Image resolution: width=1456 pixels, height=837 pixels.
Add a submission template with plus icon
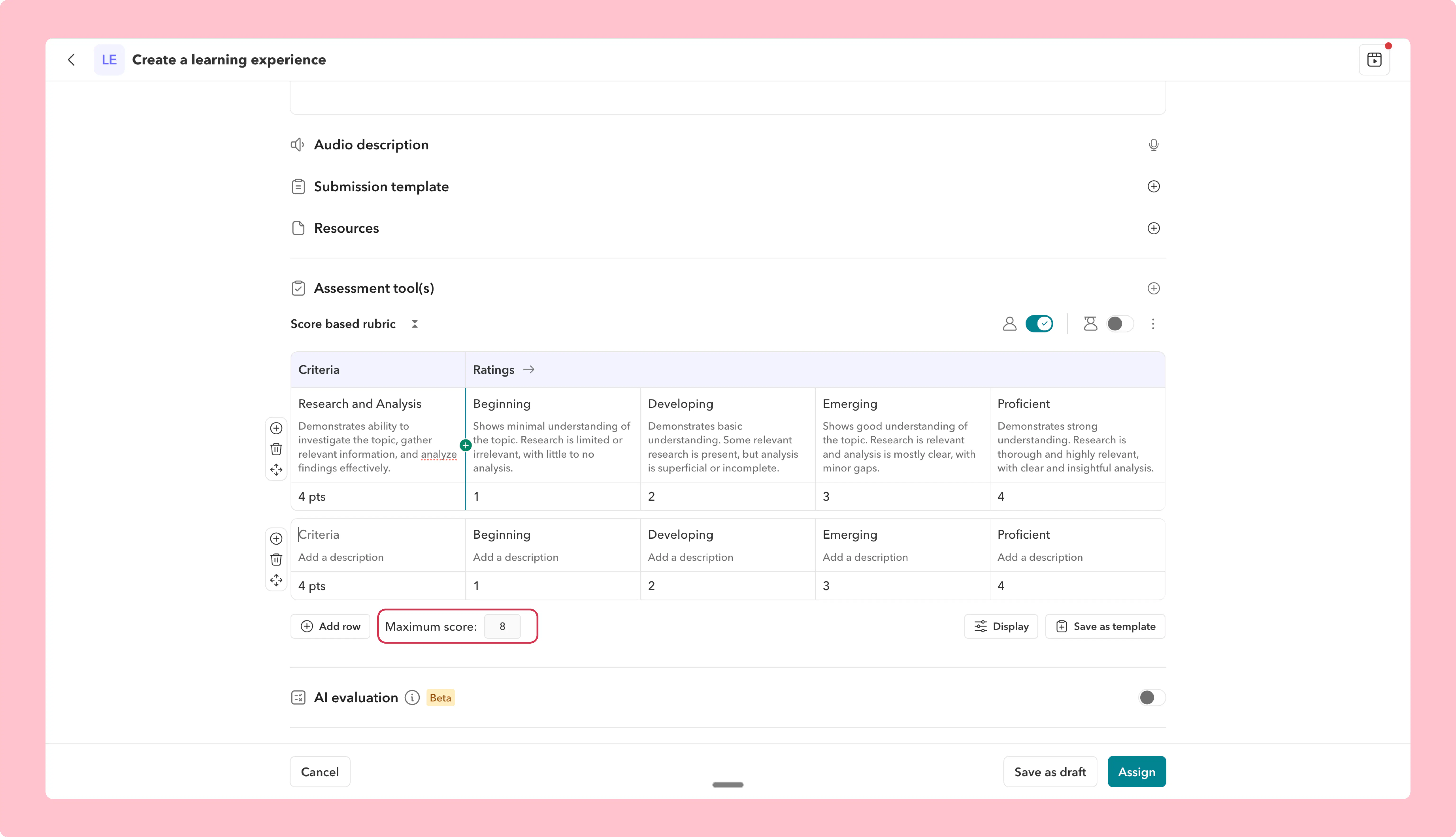tap(1154, 186)
